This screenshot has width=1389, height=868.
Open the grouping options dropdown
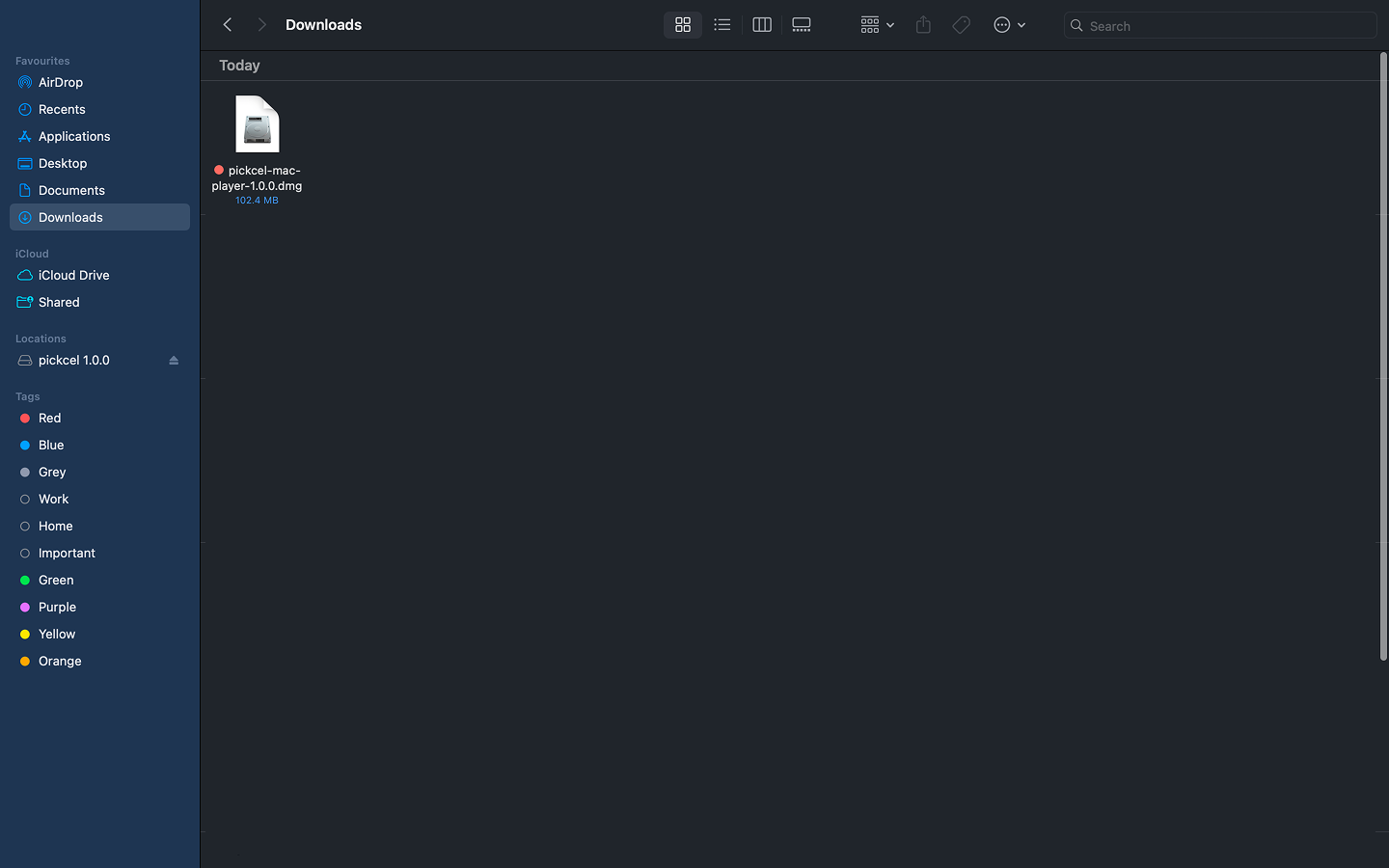click(x=876, y=24)
